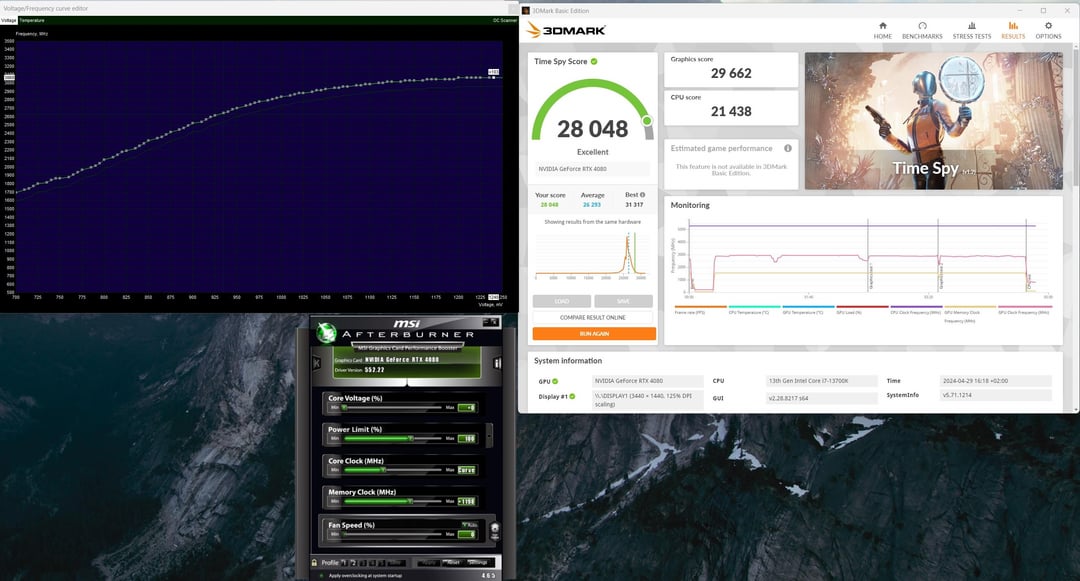The height and width of the screenshot is (581, 1080).
Task: Click green validation check beside Time Spy Score
Action: 594,61
